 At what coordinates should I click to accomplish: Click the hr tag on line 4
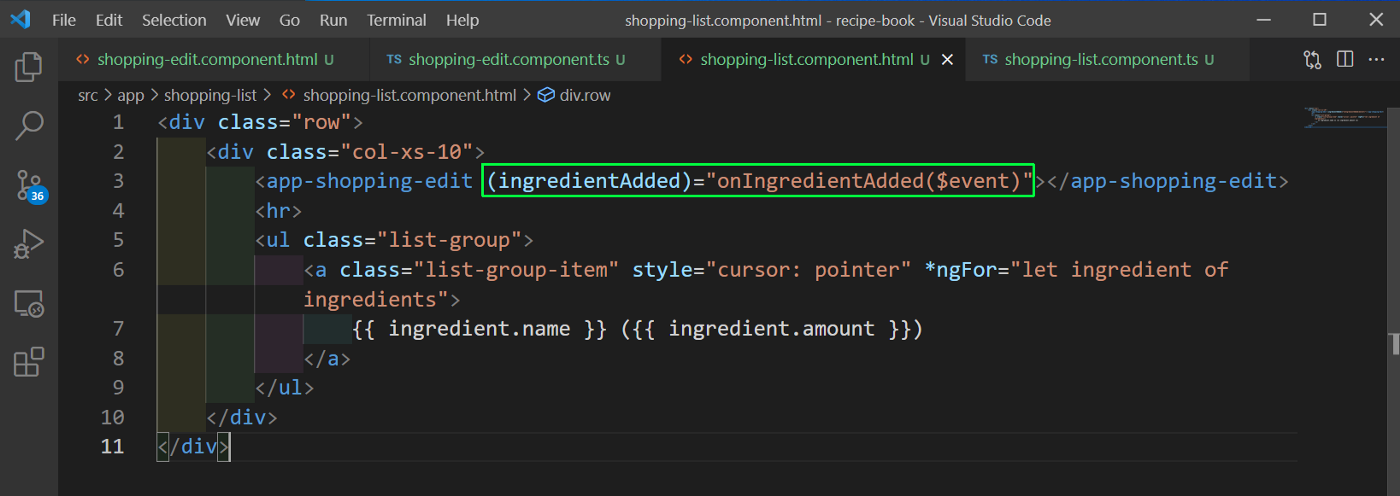coord(278,211)
